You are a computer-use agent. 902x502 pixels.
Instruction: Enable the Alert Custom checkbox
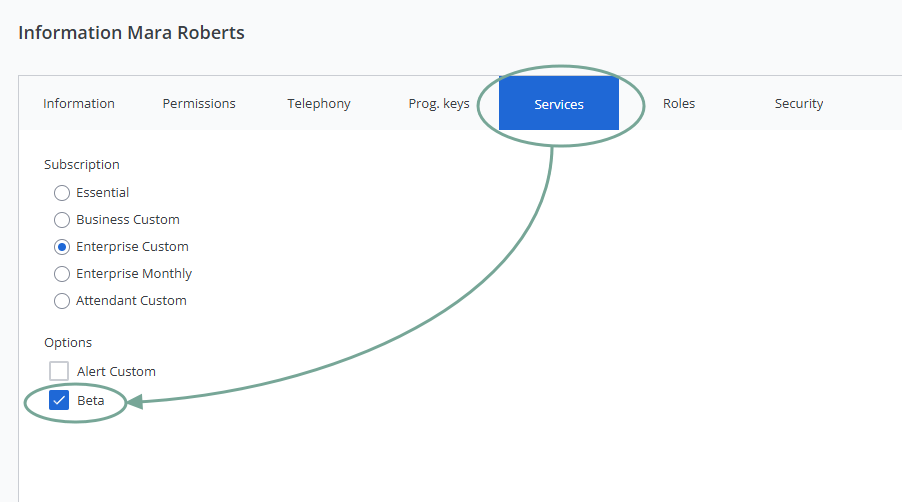point(59,371)
